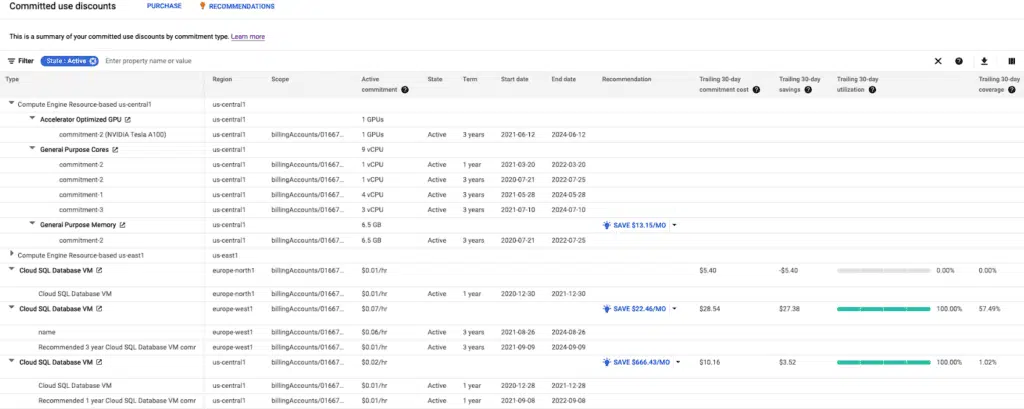Show help for Trailing 30-day coverage

[x=1012, y=90]
